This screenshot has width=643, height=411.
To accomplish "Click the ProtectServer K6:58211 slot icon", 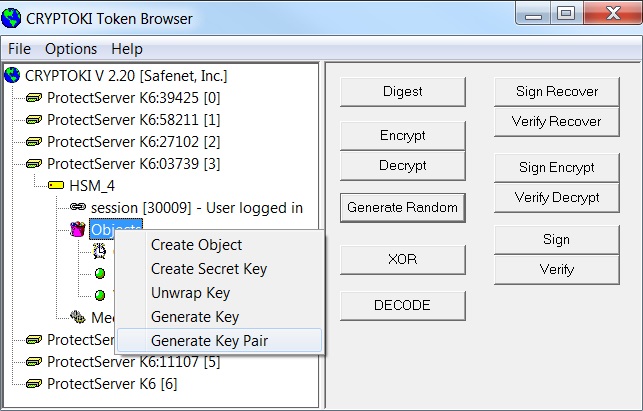I will pyautogui.click(x=34, y=119).
